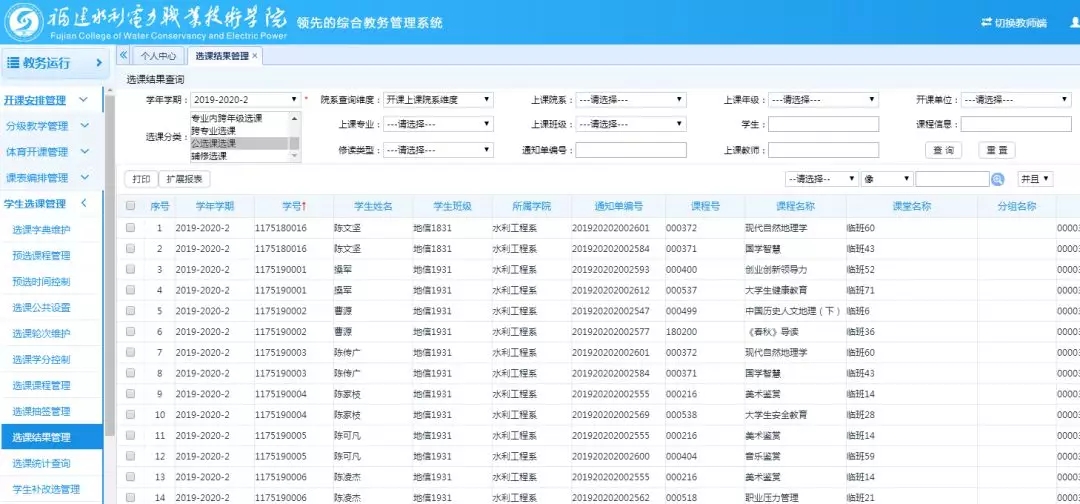
Task: Switch to the 个人中心 tab
Action: click(x=158, y=56)
